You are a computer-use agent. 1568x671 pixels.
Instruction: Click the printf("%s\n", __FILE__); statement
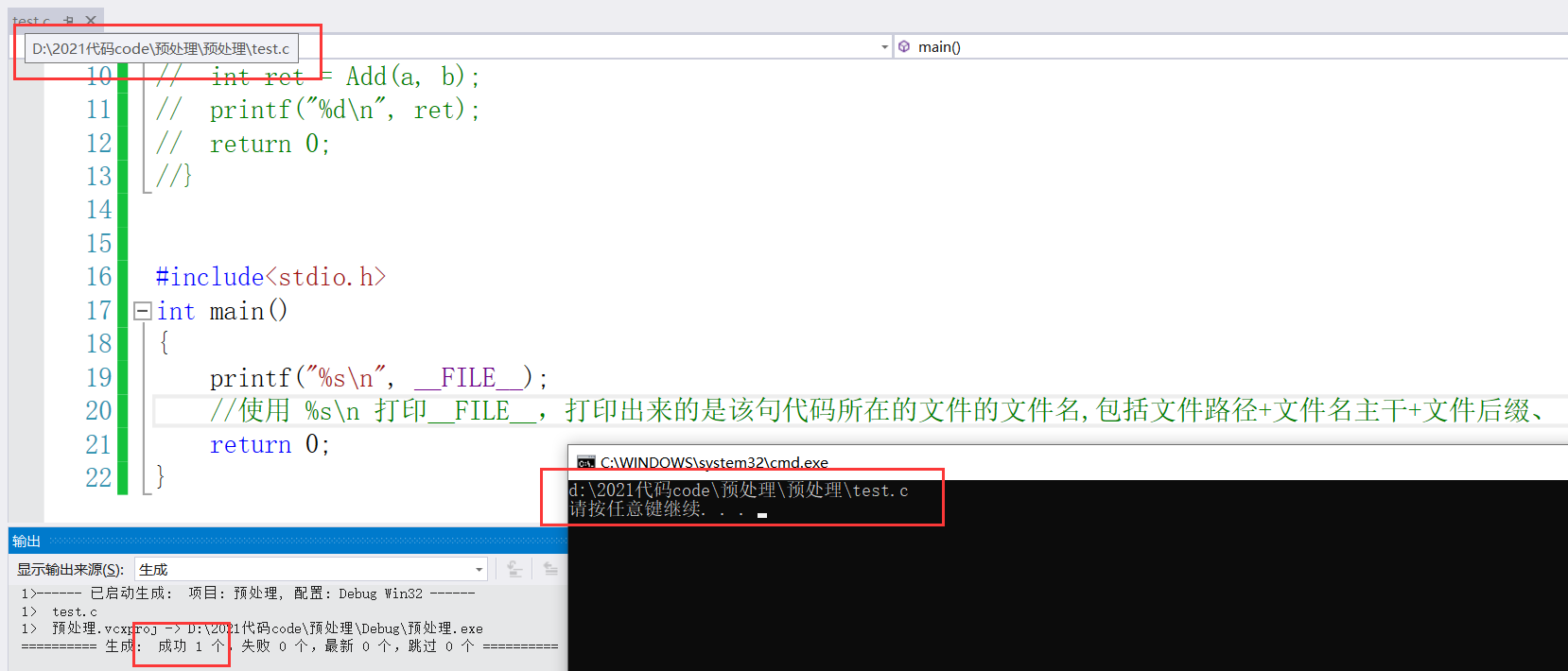pyautogui.click(x=378, y=378)
